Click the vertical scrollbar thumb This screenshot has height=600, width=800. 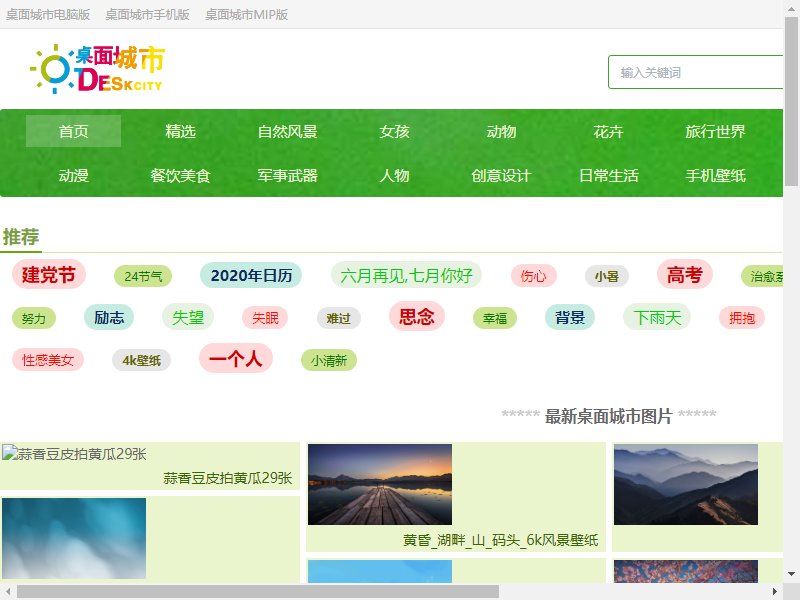tap(791, 101)
